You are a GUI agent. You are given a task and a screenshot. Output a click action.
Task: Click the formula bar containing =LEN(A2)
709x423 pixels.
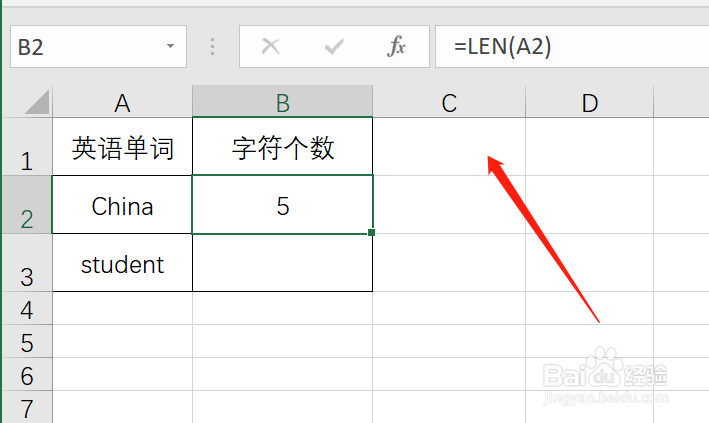point(570,47)
